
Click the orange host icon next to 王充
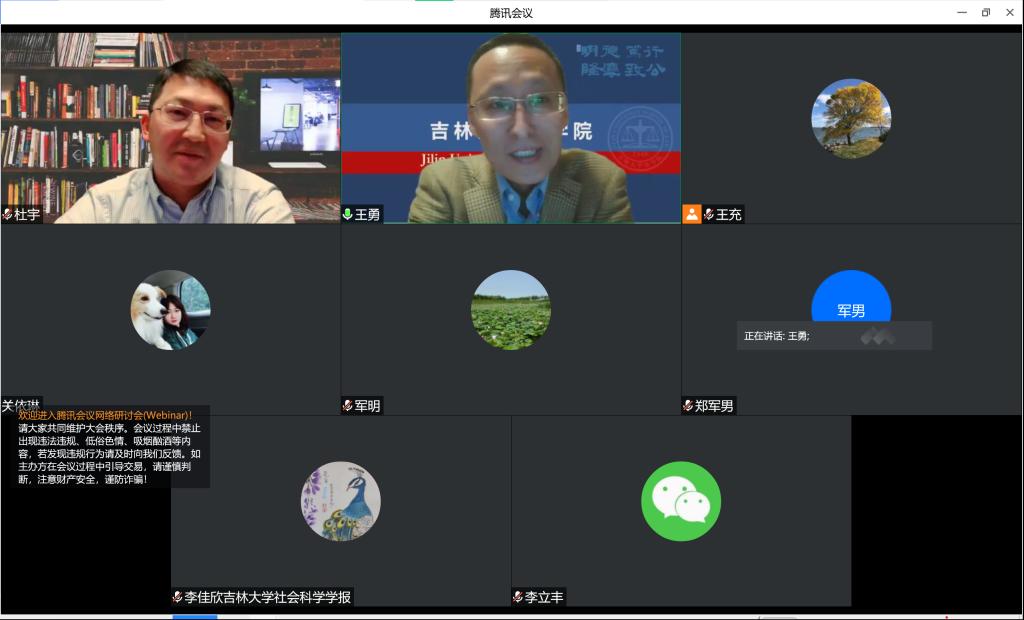point(692,214)
